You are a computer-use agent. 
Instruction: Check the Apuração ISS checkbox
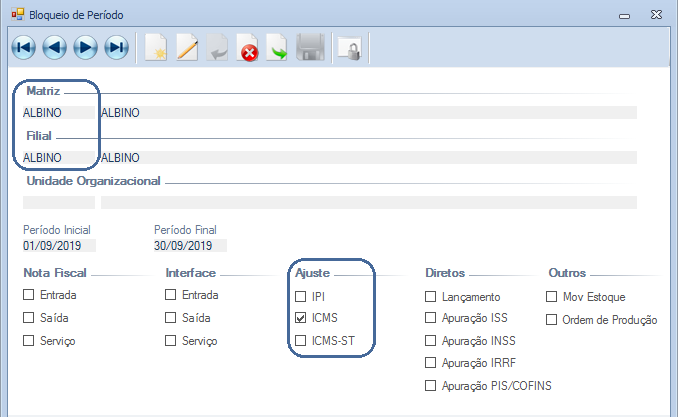click(x=430, y=318)
